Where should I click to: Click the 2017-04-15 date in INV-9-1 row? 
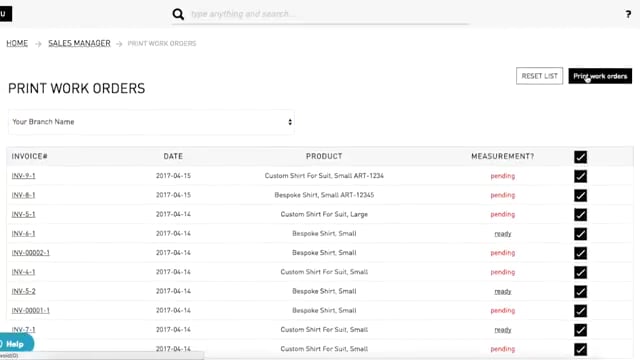coord(173,176)
